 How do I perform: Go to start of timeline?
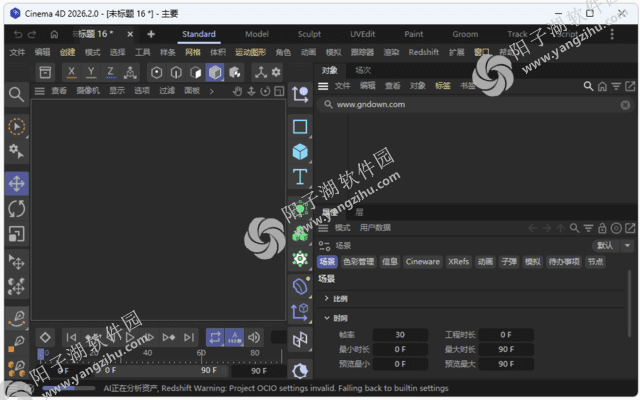pyautogui.click(x=71, y=337)
